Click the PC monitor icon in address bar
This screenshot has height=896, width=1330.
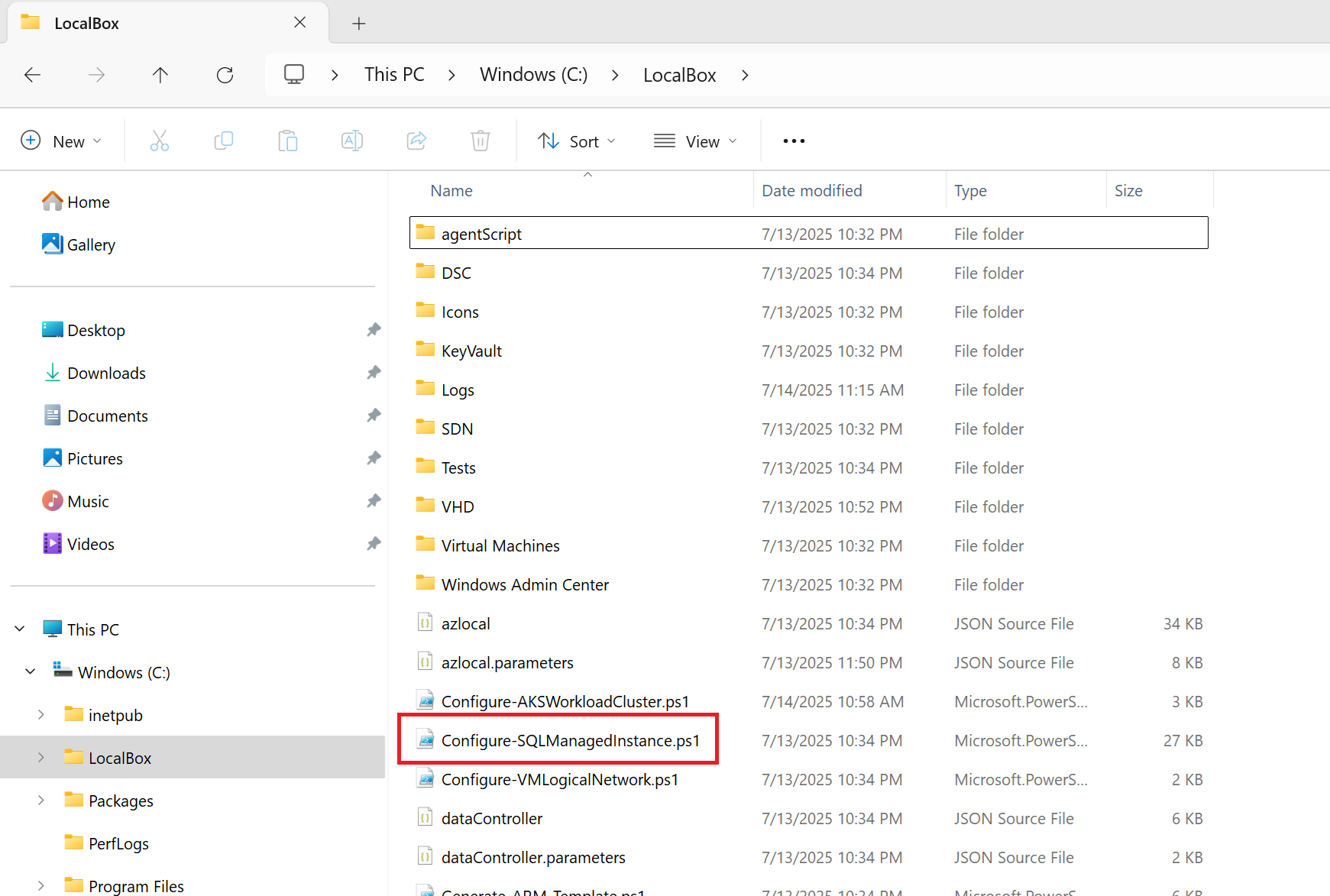tap(294, 75)
